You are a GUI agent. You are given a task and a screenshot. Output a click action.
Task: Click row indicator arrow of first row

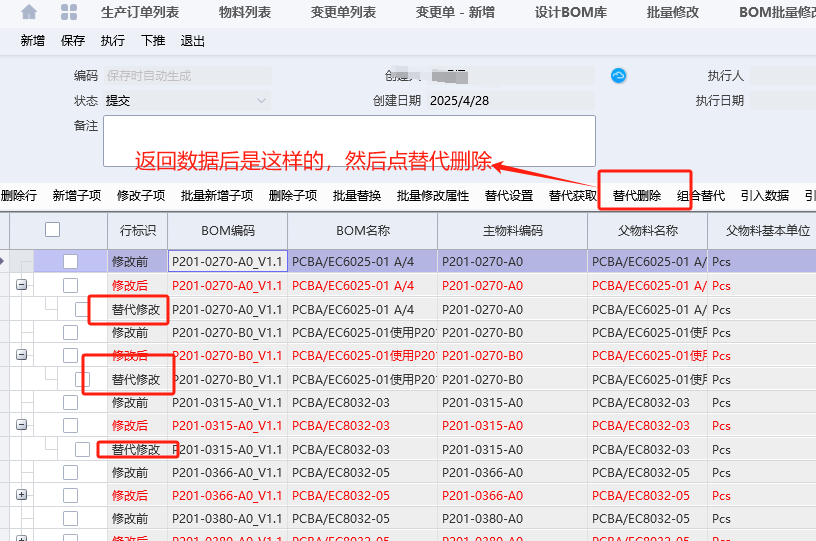coord(3,261)
